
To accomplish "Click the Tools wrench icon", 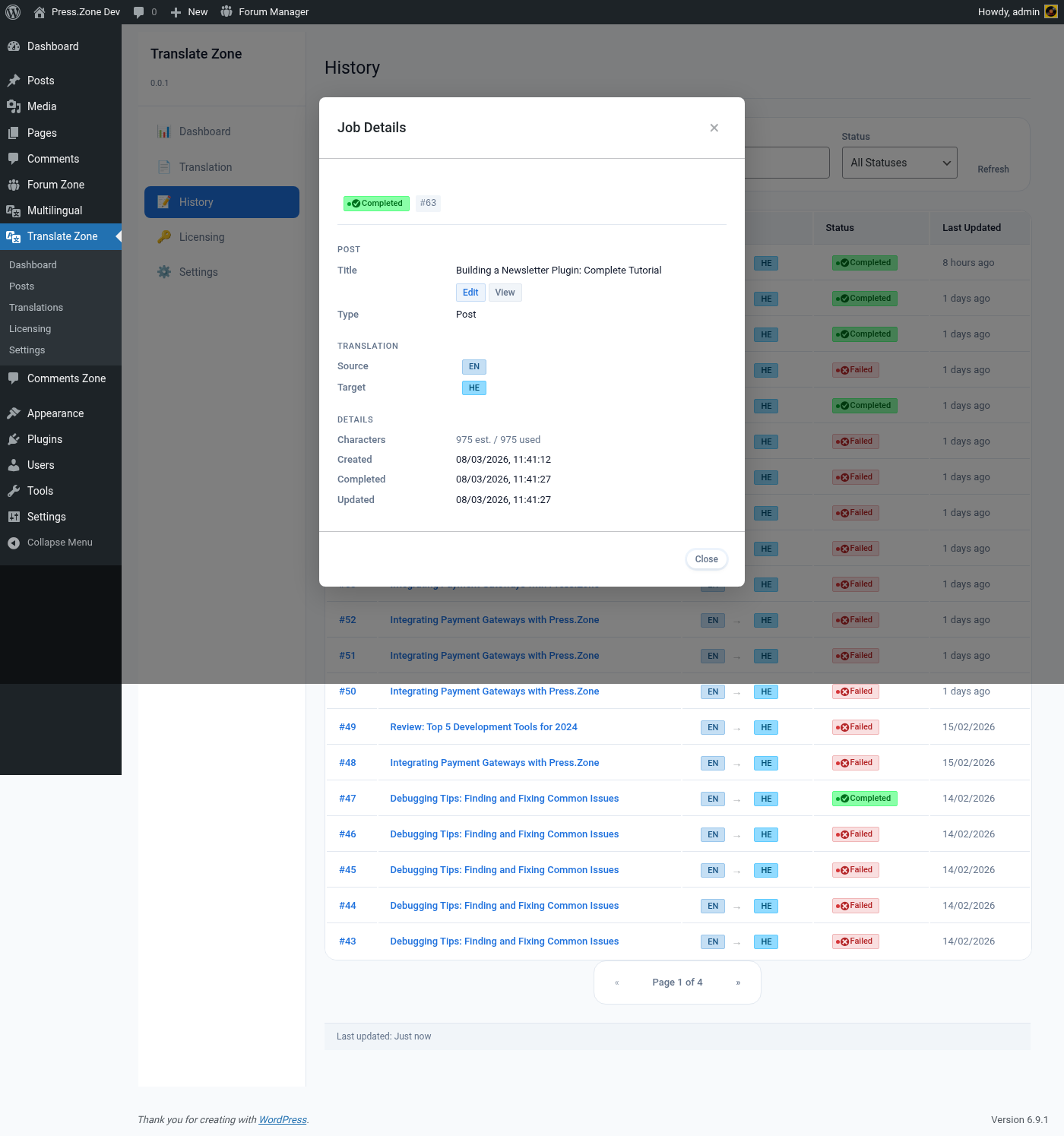I will click(14, 491).
